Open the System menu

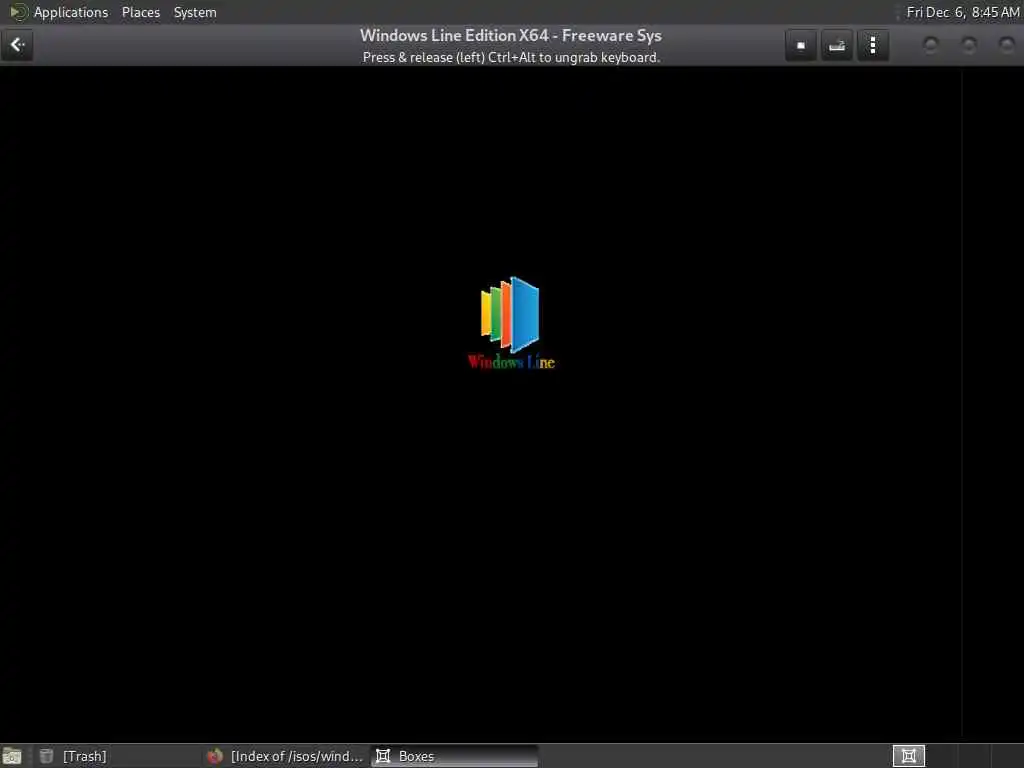[195, 12]
